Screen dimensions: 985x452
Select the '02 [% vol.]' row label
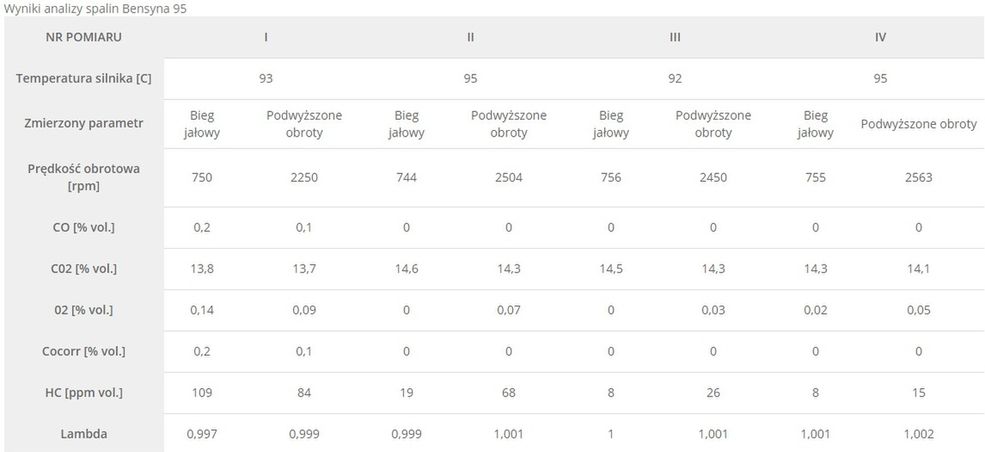click(84, 310)
